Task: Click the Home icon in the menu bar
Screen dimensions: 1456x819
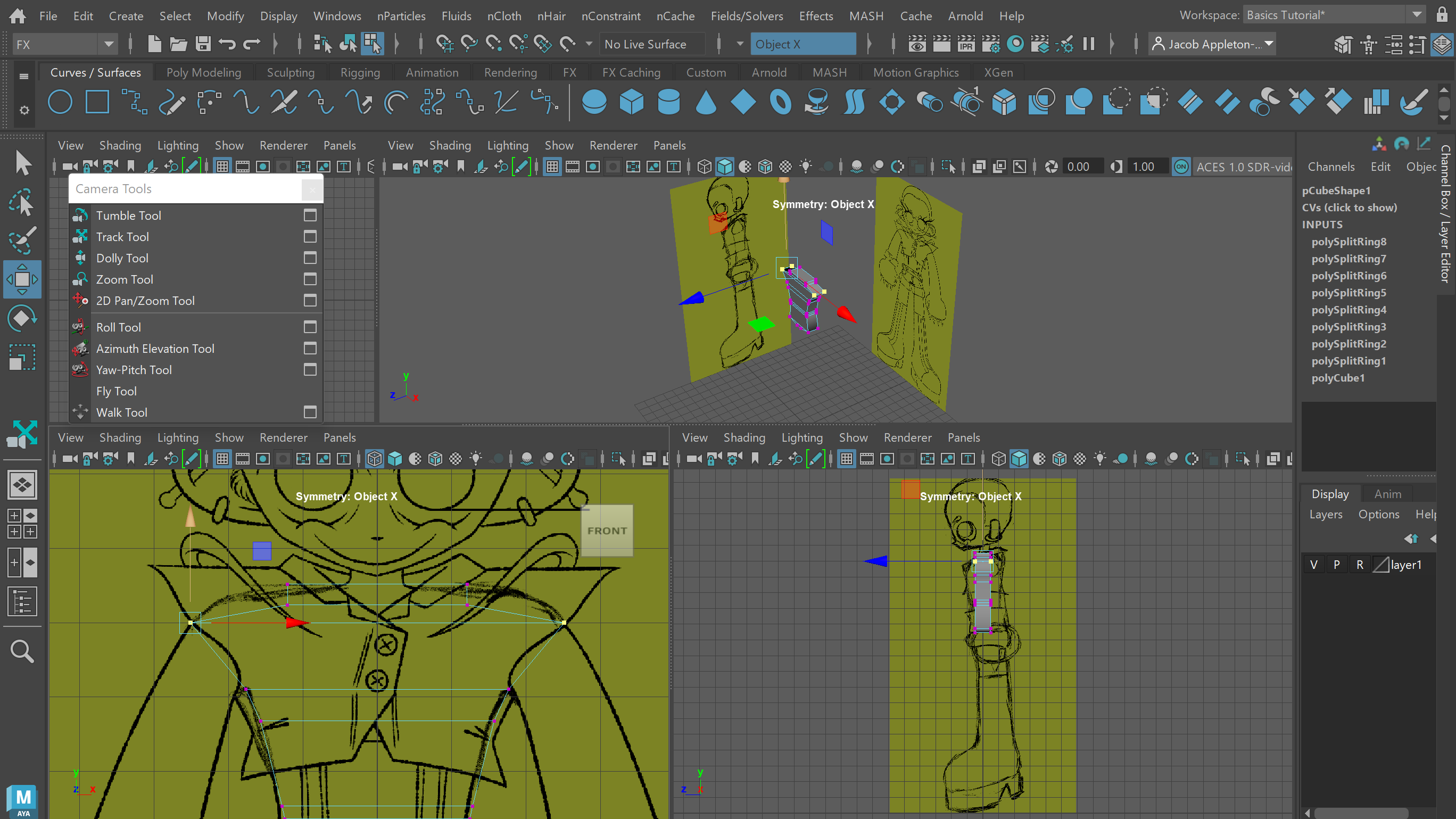Action: click(x=17, y=16)
